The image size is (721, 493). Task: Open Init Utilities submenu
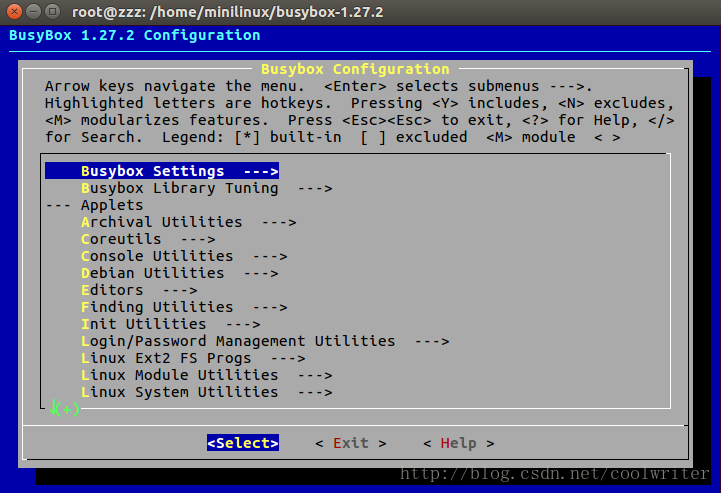[171, 324]
